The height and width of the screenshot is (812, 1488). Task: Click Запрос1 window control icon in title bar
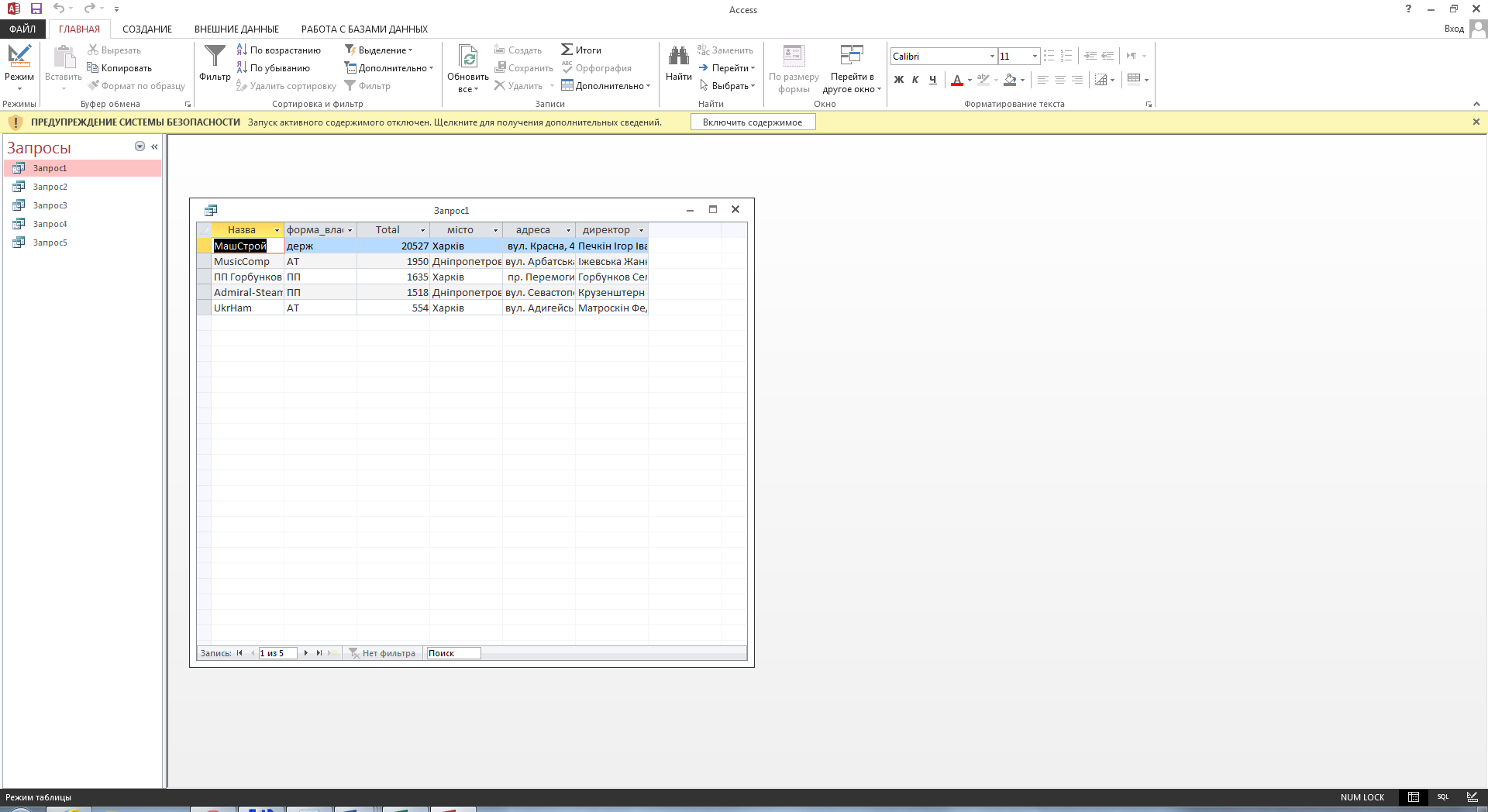[211, 210]
